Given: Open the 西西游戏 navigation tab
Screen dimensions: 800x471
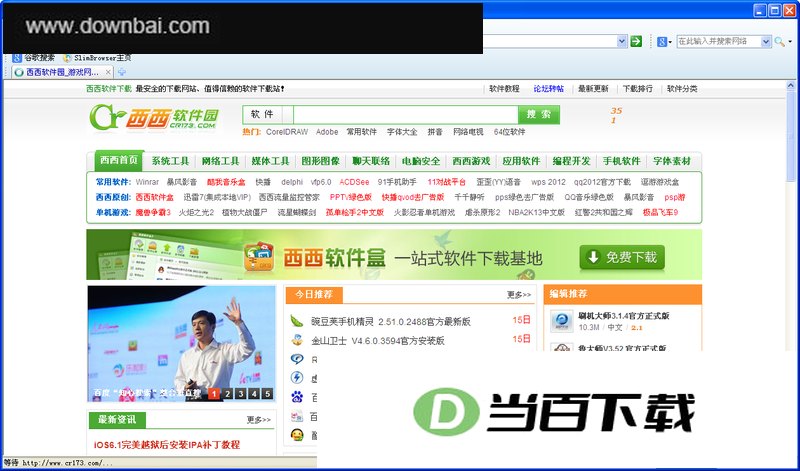Looking at the screenshot, I should (471, 161).
